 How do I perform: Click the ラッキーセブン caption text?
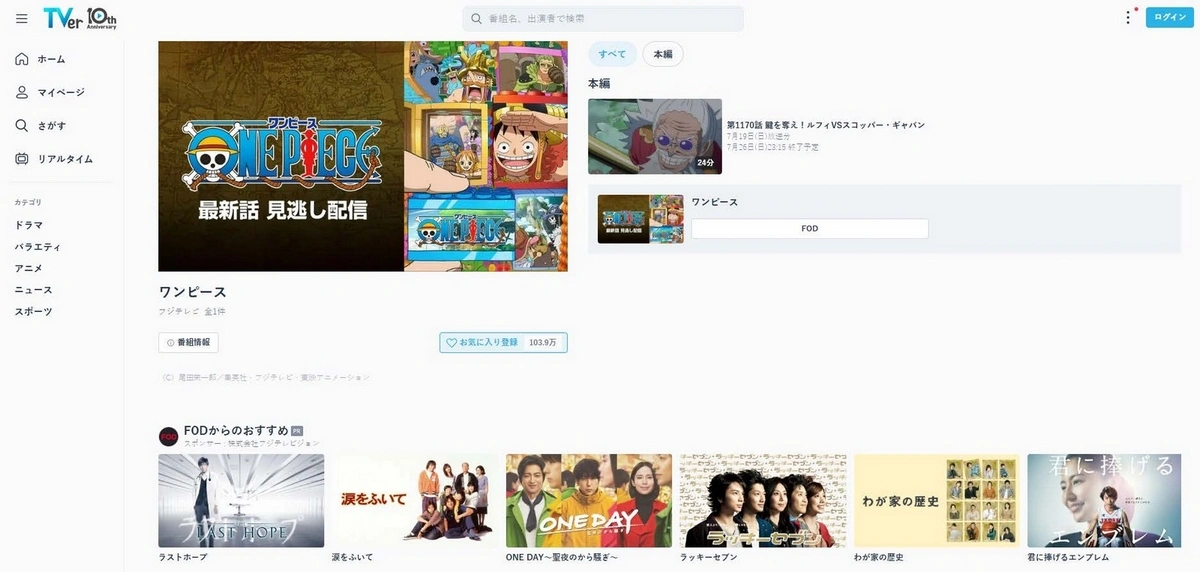(709, 557)
